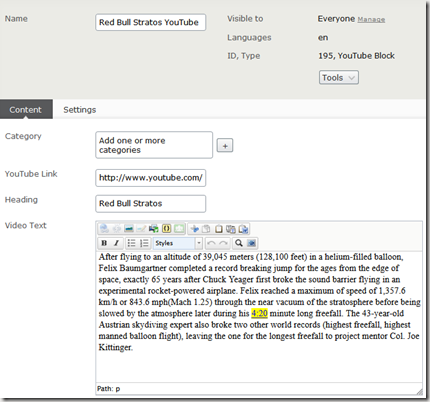Click the '195, YouTube Block' value
The image size is (430, 402).
[x=356, y=56]
